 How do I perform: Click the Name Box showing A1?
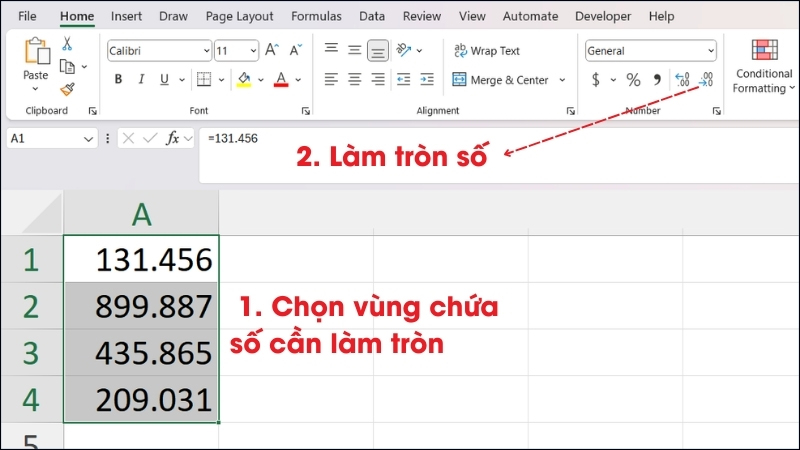(52, 138)
